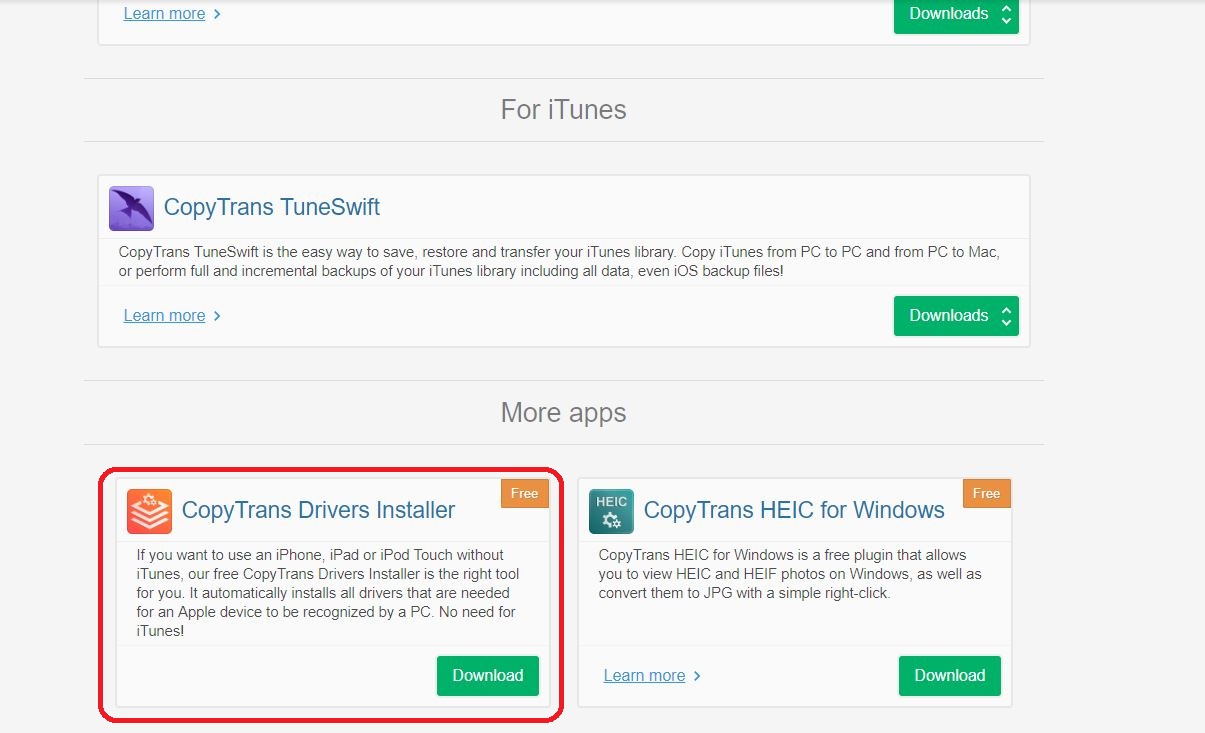Click the For iTunes section heading
Screen dimensions: 1205x733
click(x=563, y=109)
